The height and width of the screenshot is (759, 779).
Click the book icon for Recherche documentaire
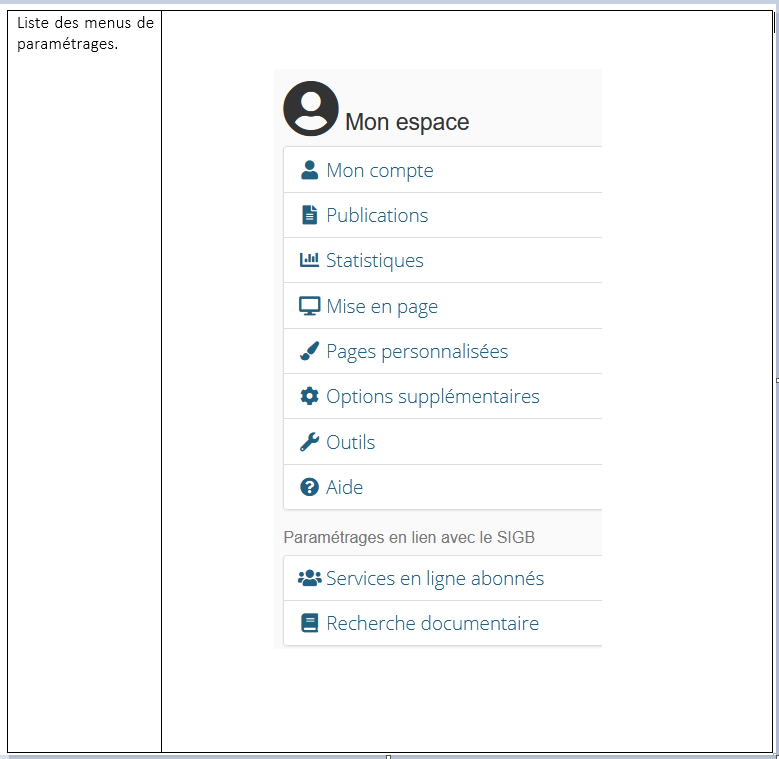coord(309,623)
